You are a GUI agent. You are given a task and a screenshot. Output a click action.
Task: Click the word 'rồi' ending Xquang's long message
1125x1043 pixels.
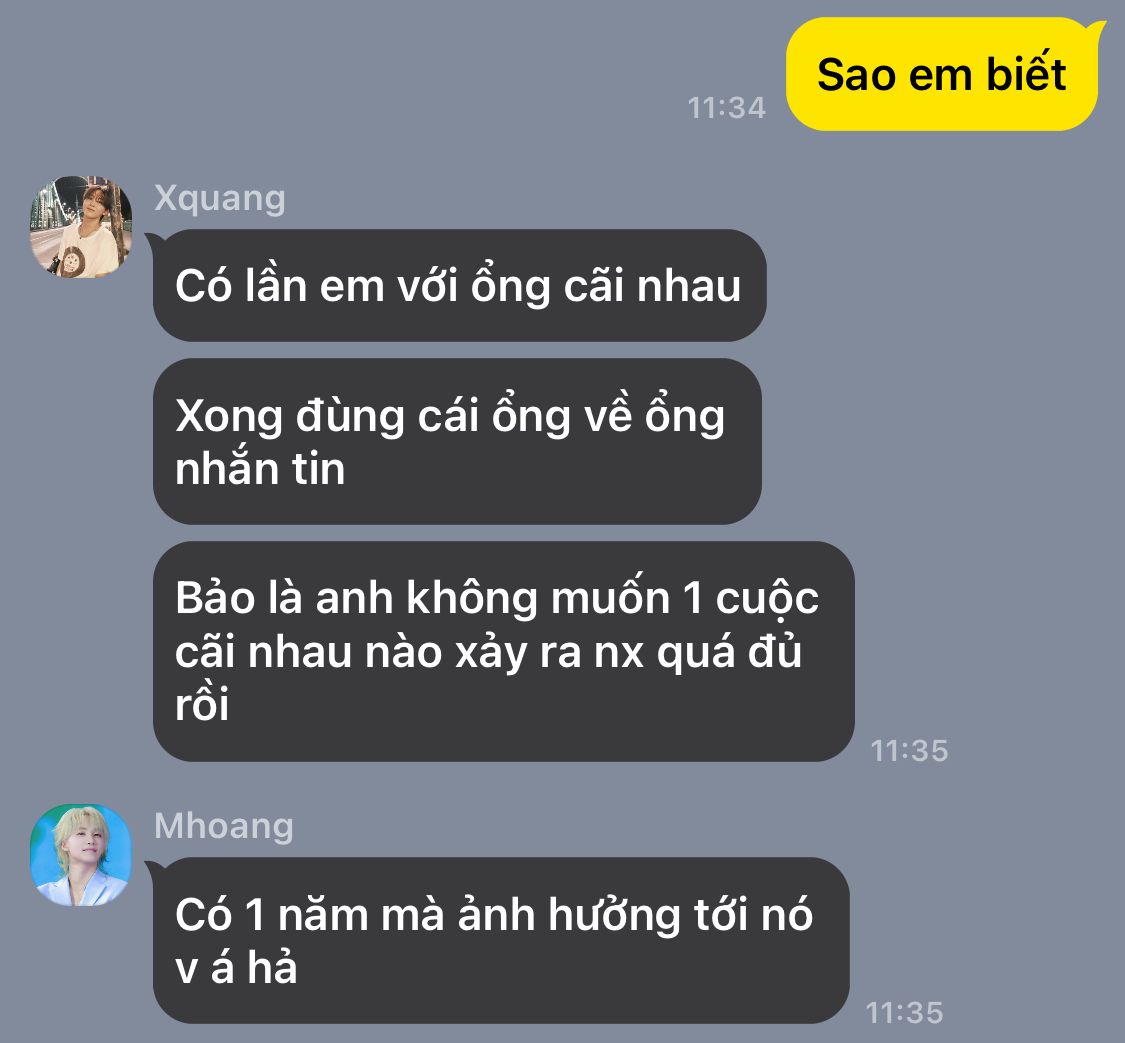coord(202,704)
